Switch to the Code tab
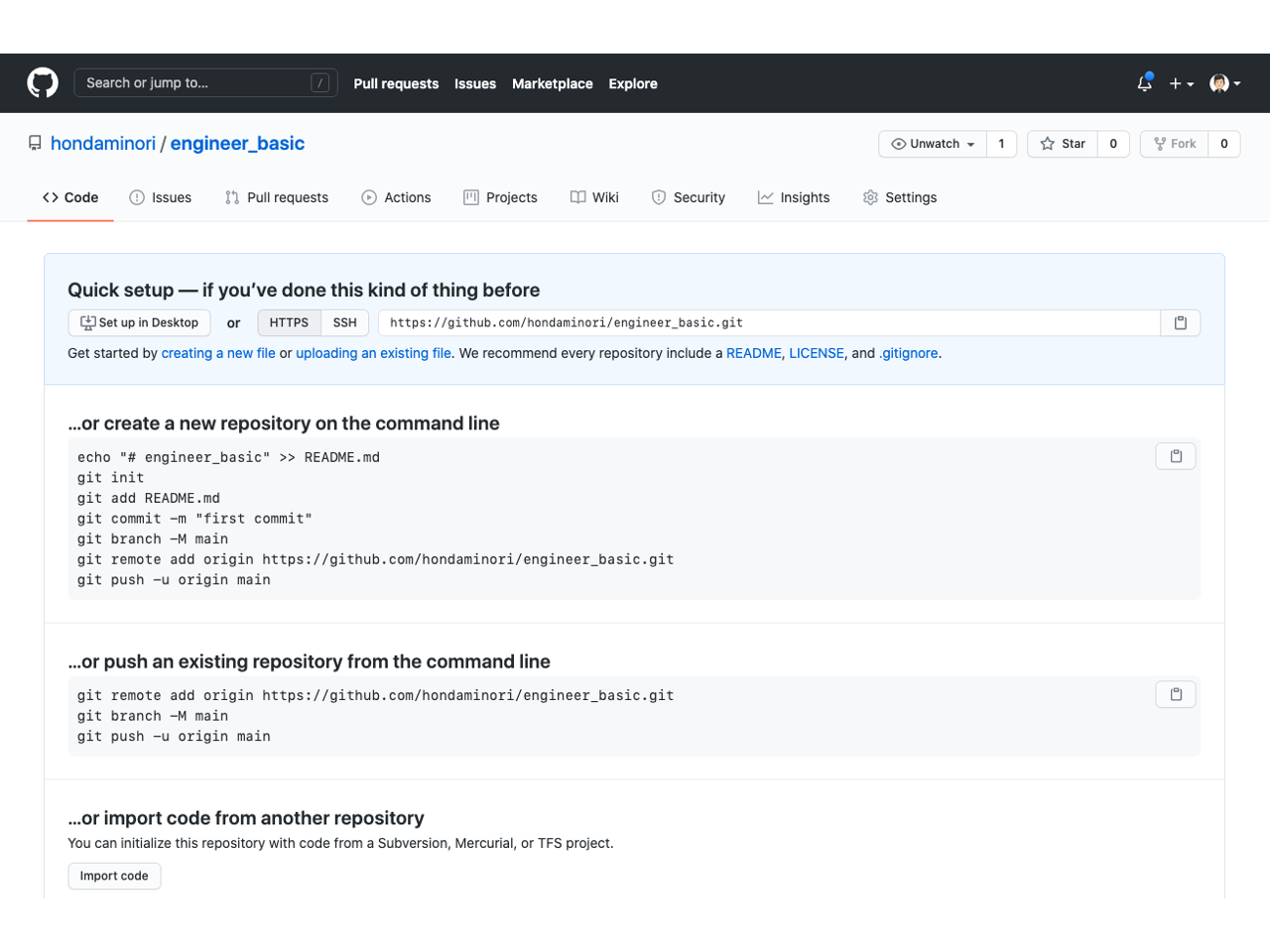The height and width of the screenshot is (952, 1270). (x=70, y=197)
